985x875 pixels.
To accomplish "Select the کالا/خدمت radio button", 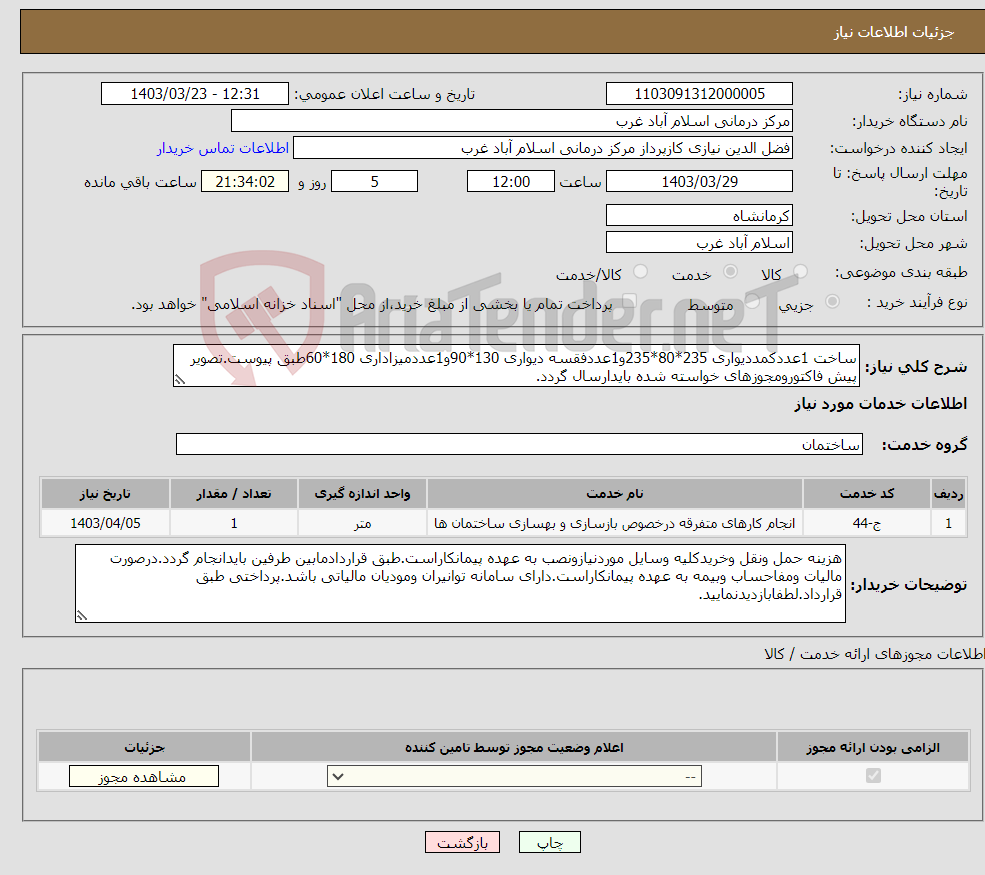I will (640, 272).
